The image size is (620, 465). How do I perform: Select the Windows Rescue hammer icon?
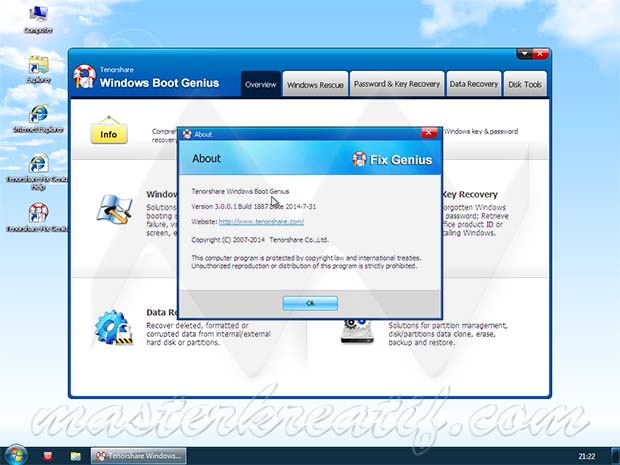(x=114, y=209)
